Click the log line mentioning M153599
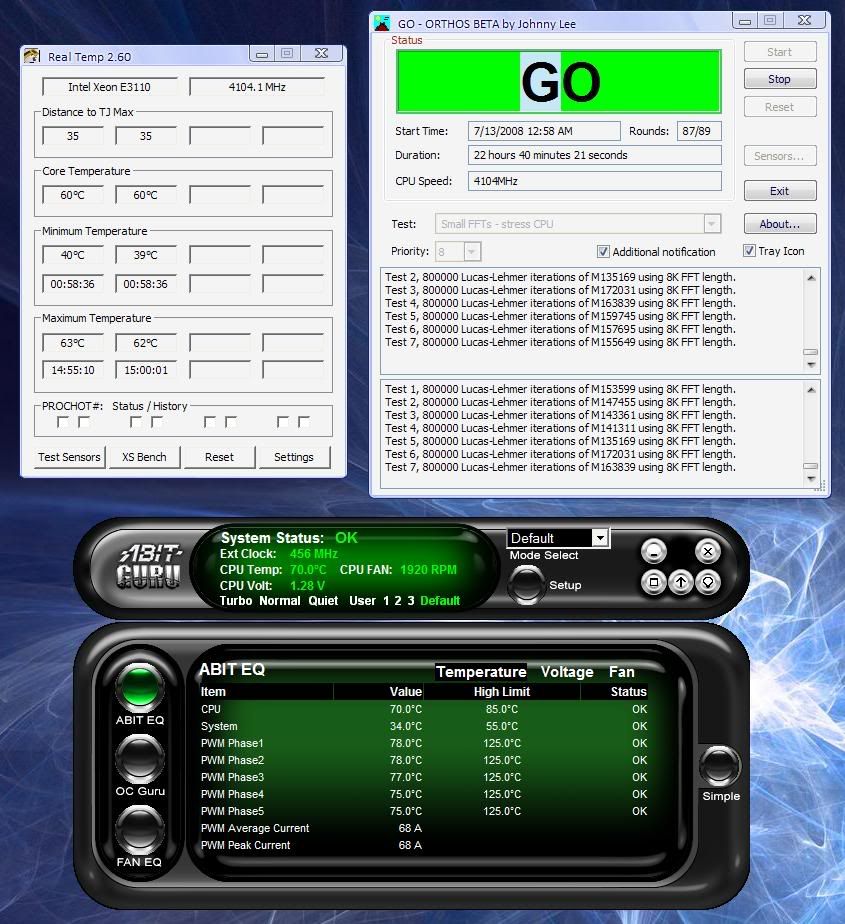The image size is (845, 924). [560, 389]
